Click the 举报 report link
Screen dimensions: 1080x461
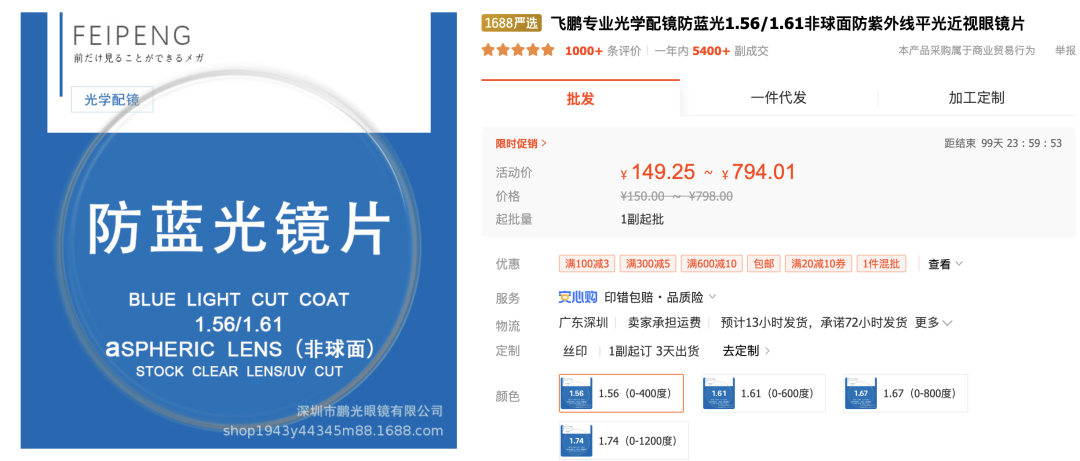point(1065,50)
